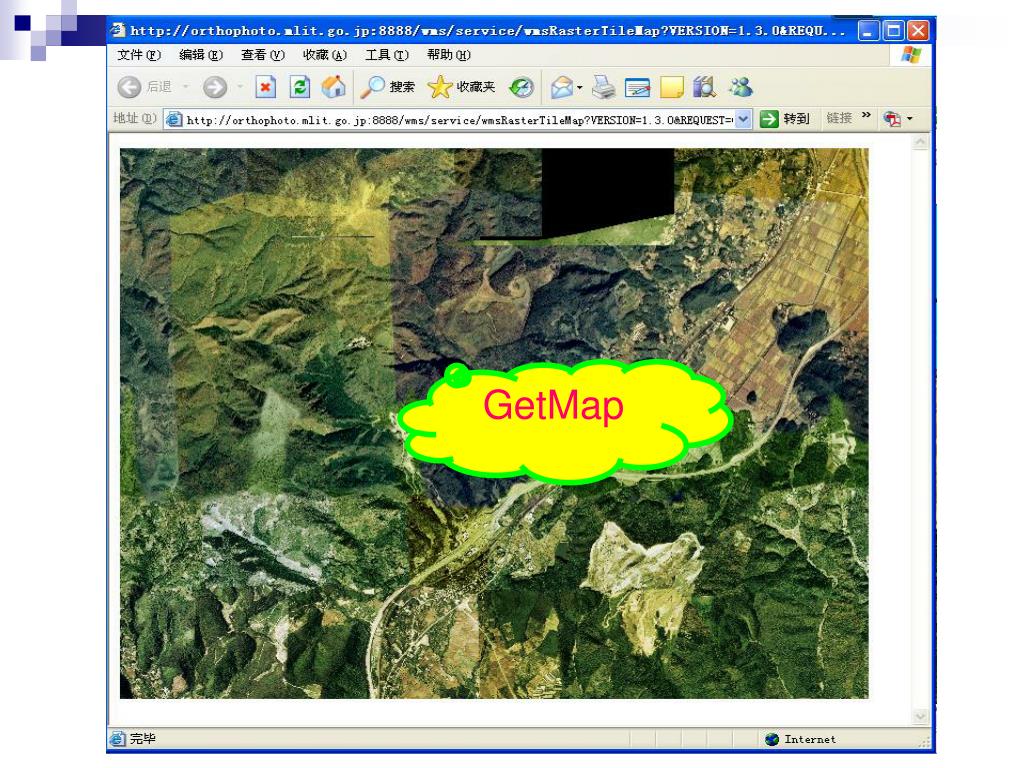1024x768 pixels.
Task: Refresh the current page
Action: tap(299, 87)
